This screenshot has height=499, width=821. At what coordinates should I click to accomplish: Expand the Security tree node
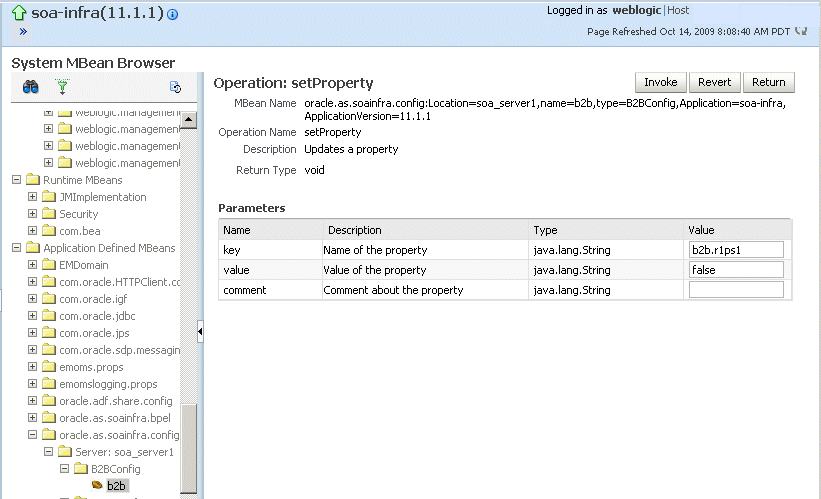click(32, 213)
